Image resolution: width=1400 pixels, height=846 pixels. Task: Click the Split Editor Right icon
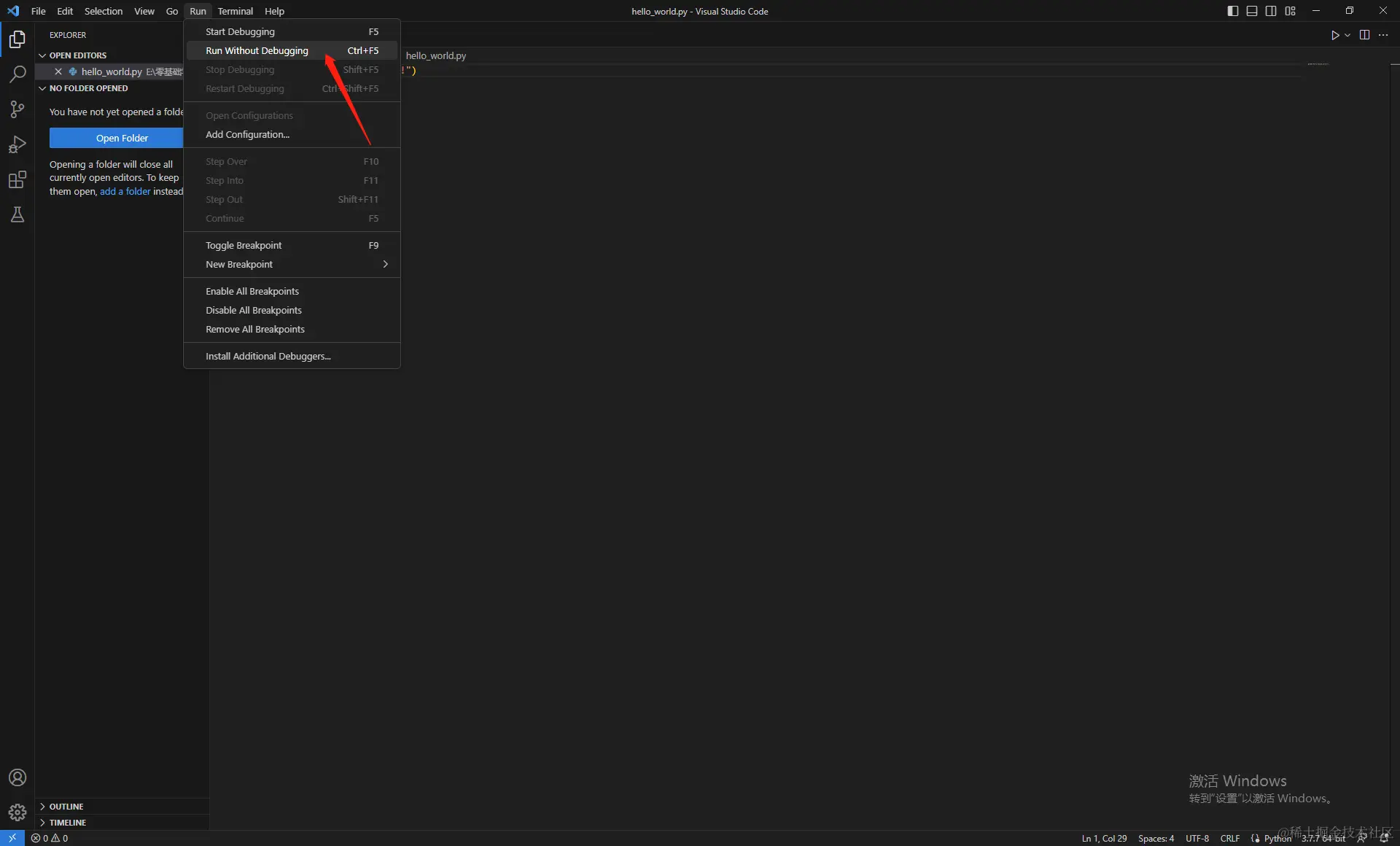[1364, 35]
